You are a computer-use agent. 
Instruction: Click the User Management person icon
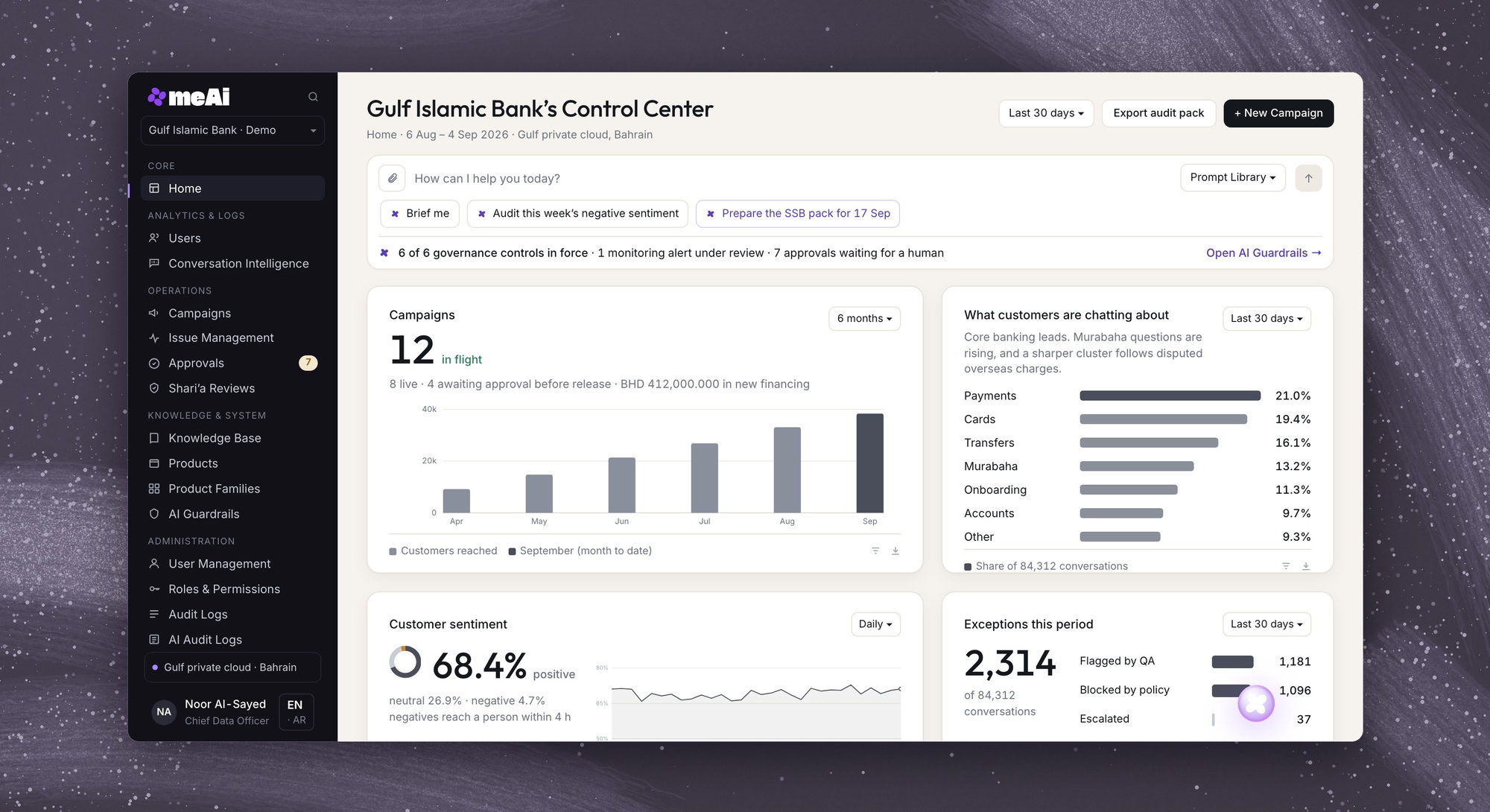coord(154,564)
